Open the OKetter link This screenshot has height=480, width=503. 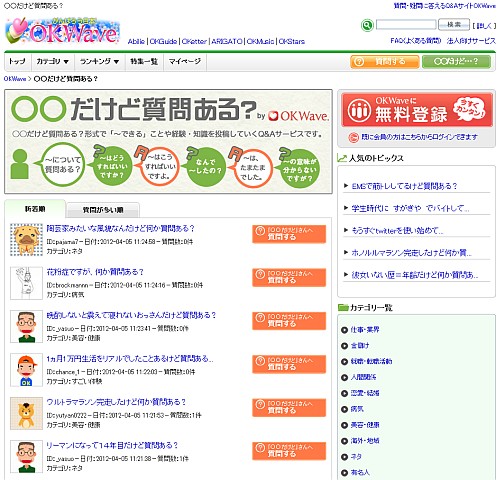194,42
